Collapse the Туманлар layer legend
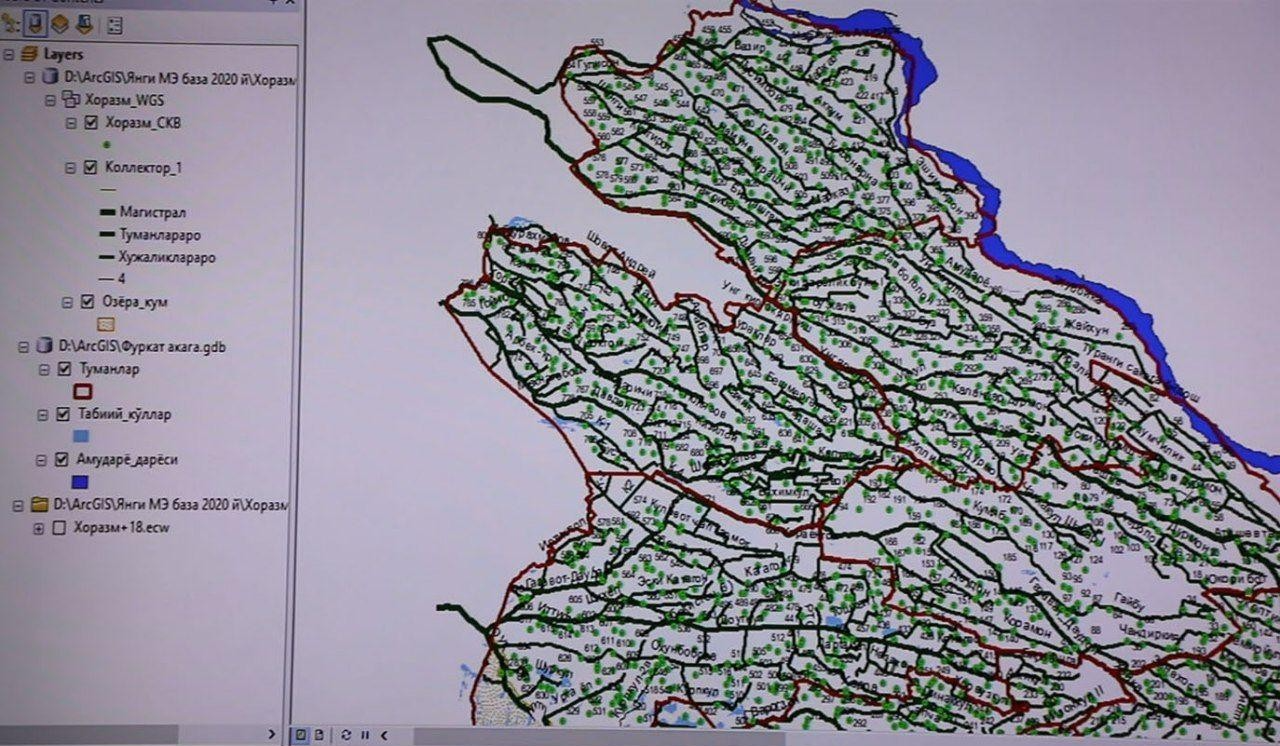The image size is (1280, 746). 44,370
